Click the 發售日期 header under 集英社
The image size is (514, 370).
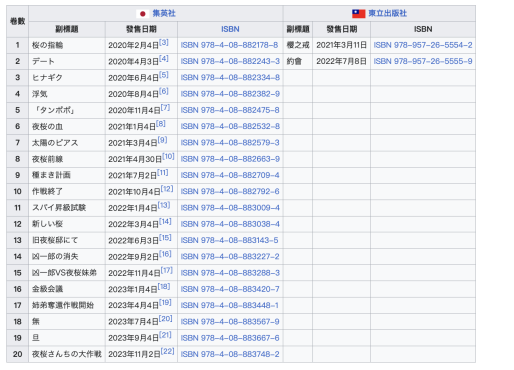(141, 29)
